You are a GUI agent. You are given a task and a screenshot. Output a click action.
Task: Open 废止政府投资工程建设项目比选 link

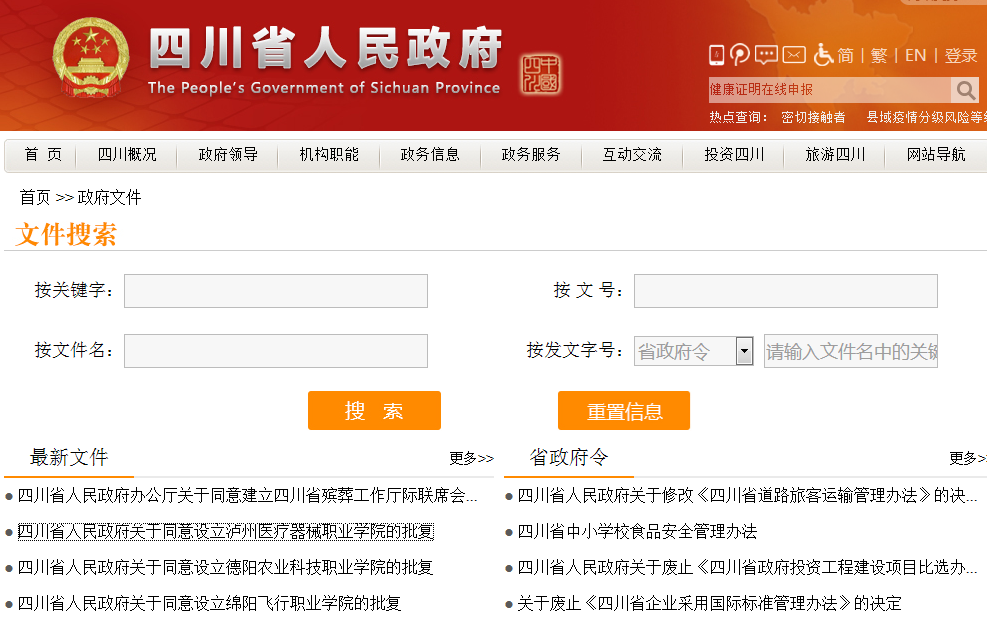coord(747,568)
